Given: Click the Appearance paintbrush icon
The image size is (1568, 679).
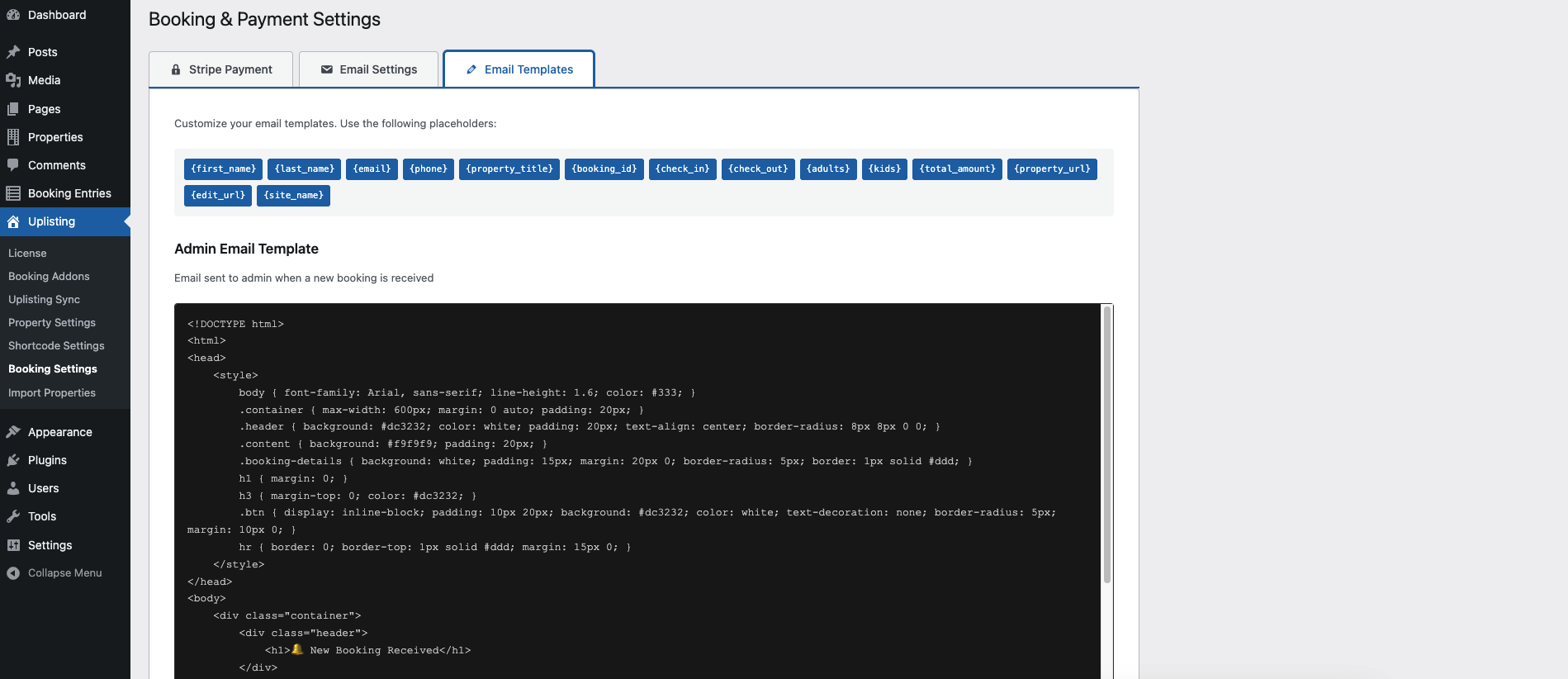Looking at the screenshot, I should [x=13, y=432].
